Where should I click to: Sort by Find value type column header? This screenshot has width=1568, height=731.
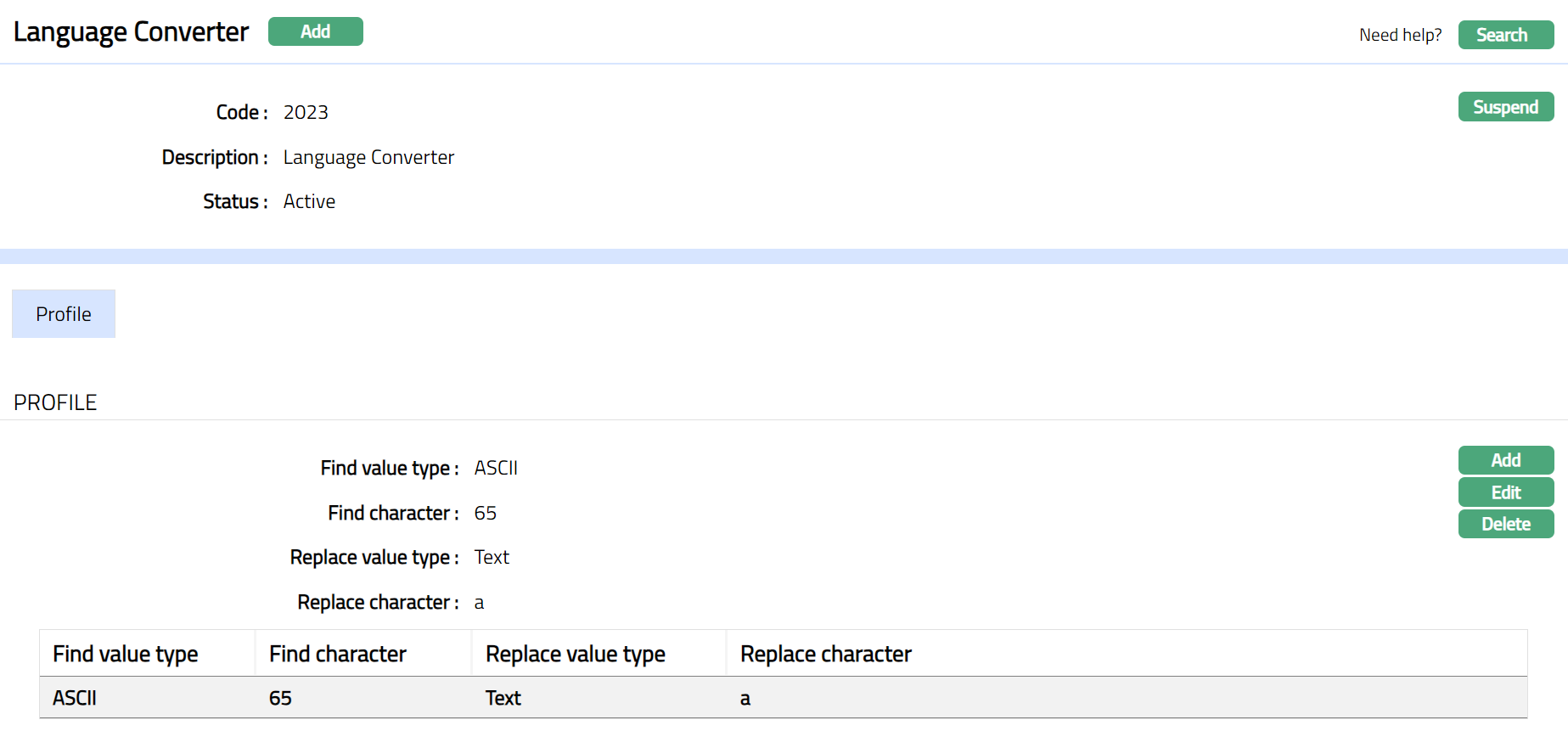tap(126, 654)
